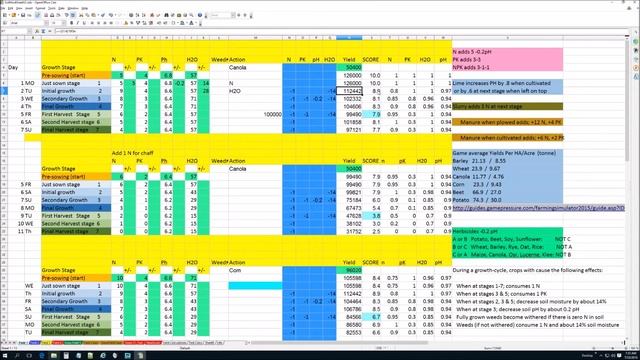Click the Sum icon in formula bar
This screenshot has height=360, width=640.
43,31
